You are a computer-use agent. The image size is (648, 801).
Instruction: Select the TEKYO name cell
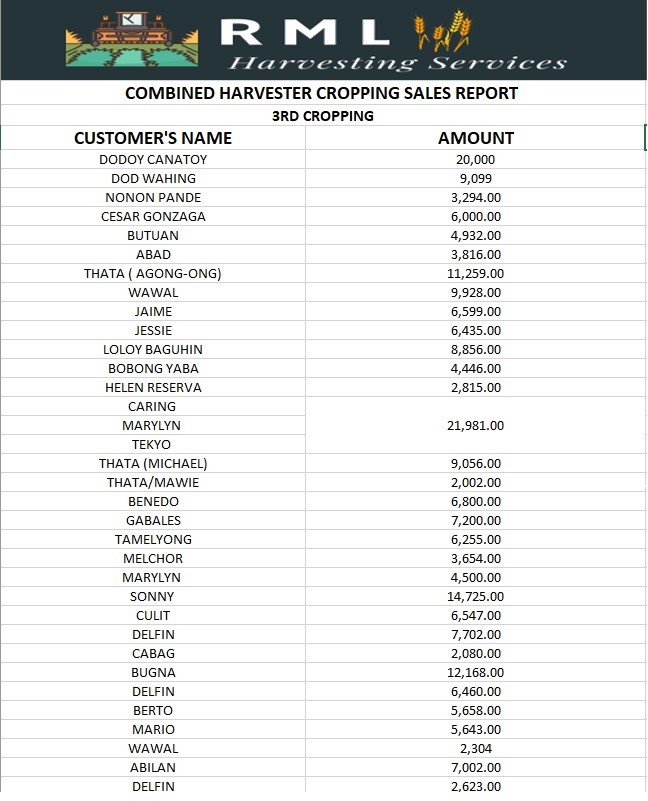tap(152, 445)
